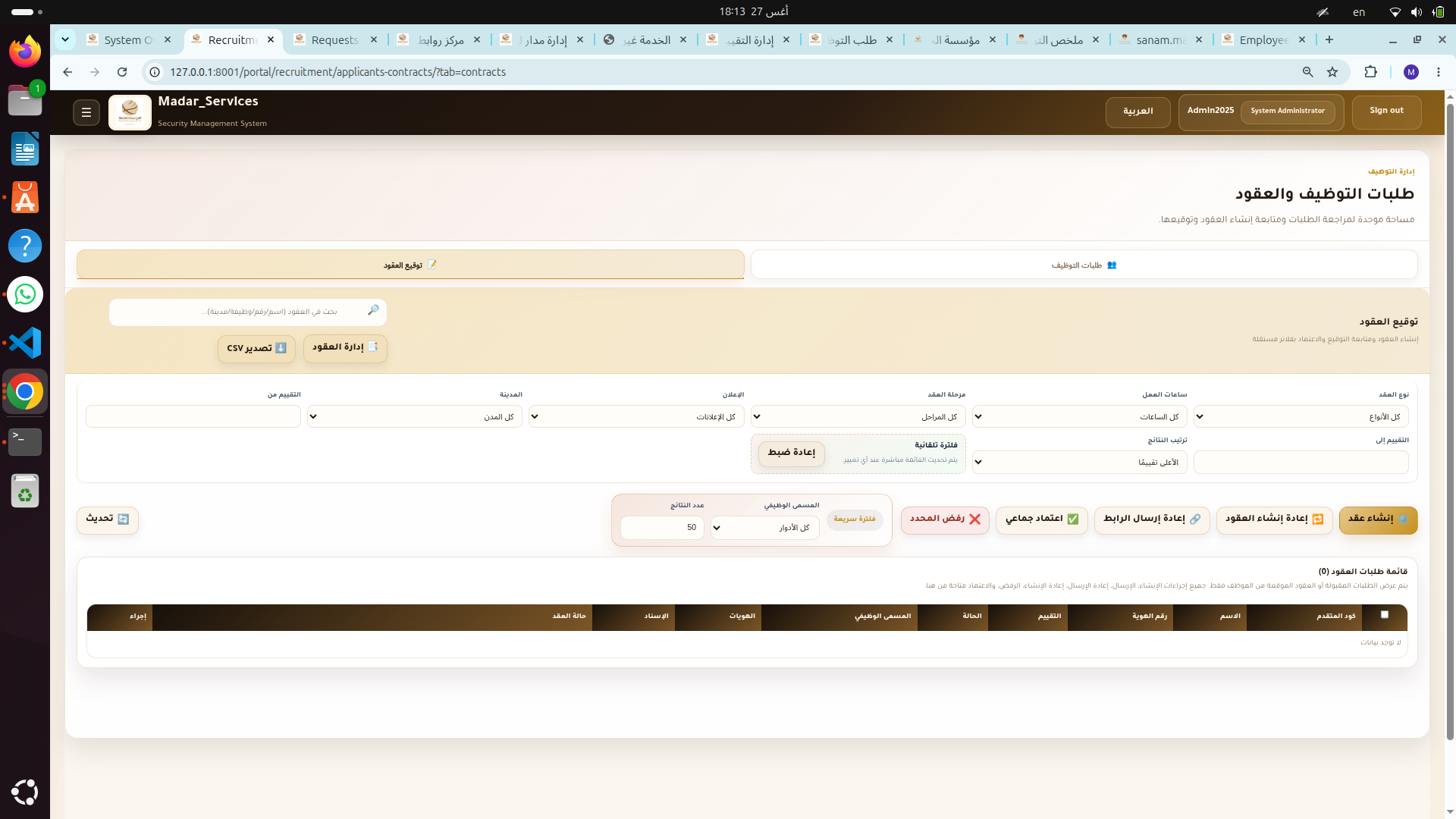Open the Chrome three-dot menu
The height and width of the screenshot is (819, 1456).
click(1439, 72)
